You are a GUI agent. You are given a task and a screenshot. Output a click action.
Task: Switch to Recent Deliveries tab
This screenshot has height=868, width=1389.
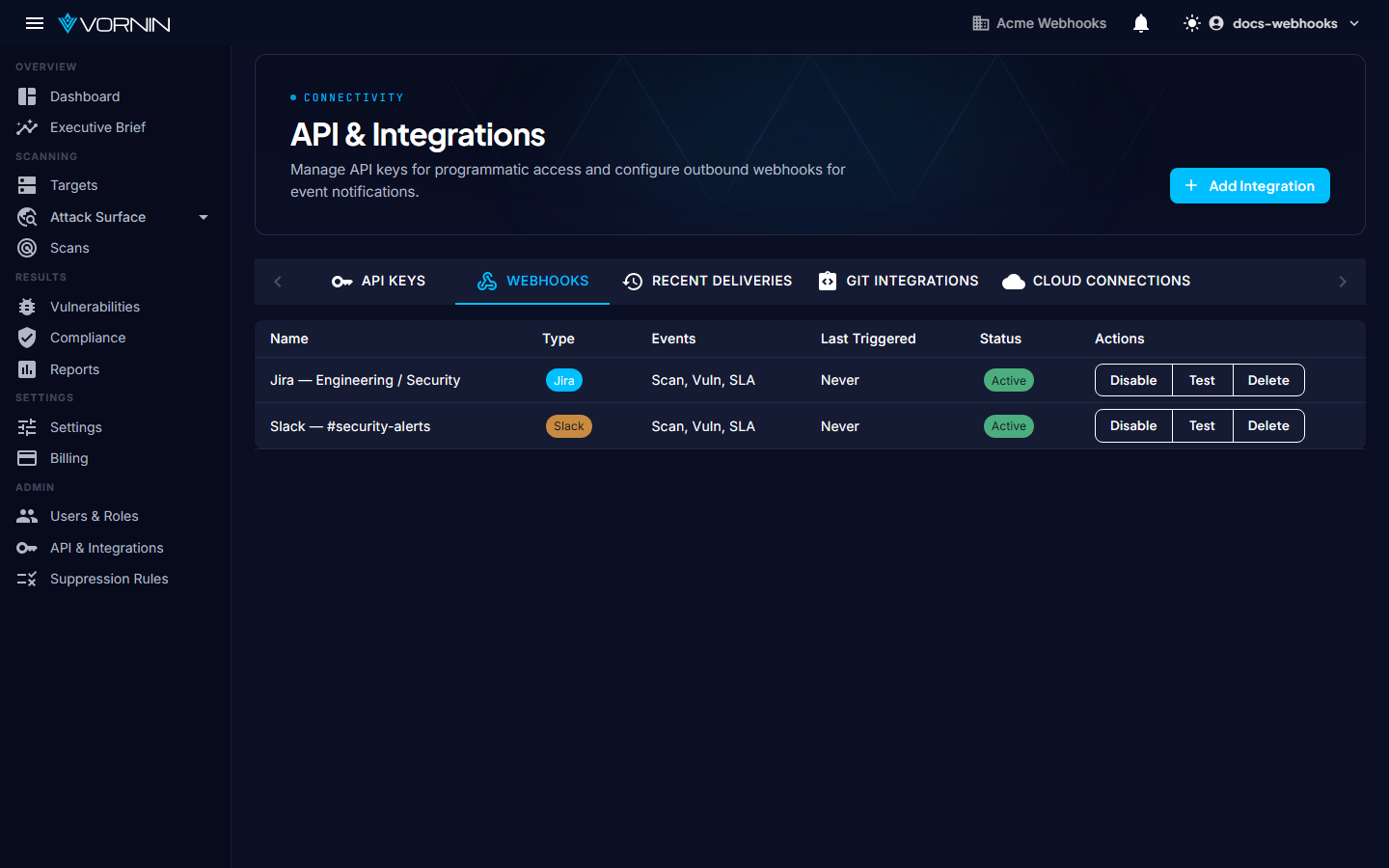707,281
